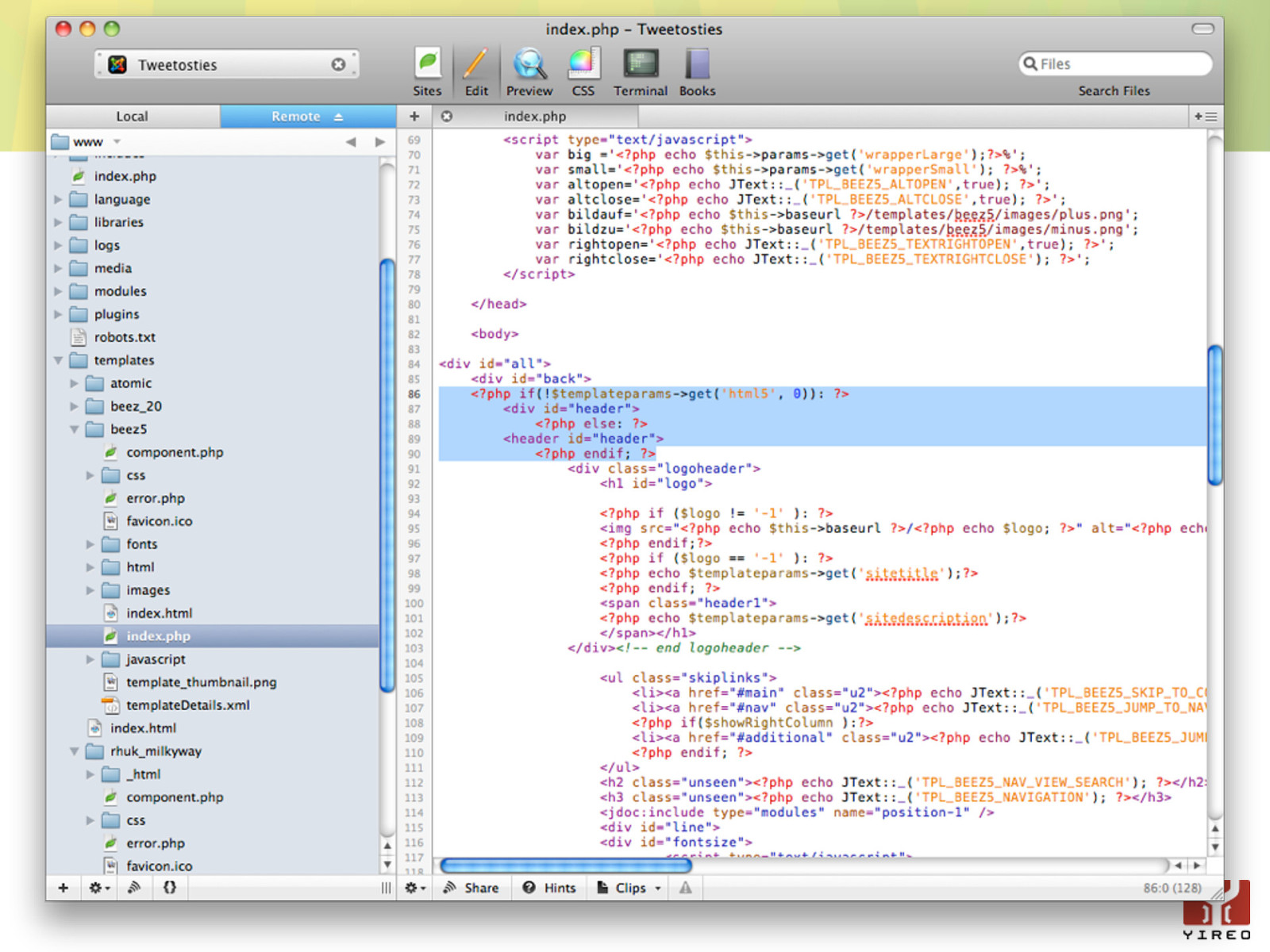Screen dimensions: 1270x952
Task: Expand the javascript folder
Action: [90, 659]
